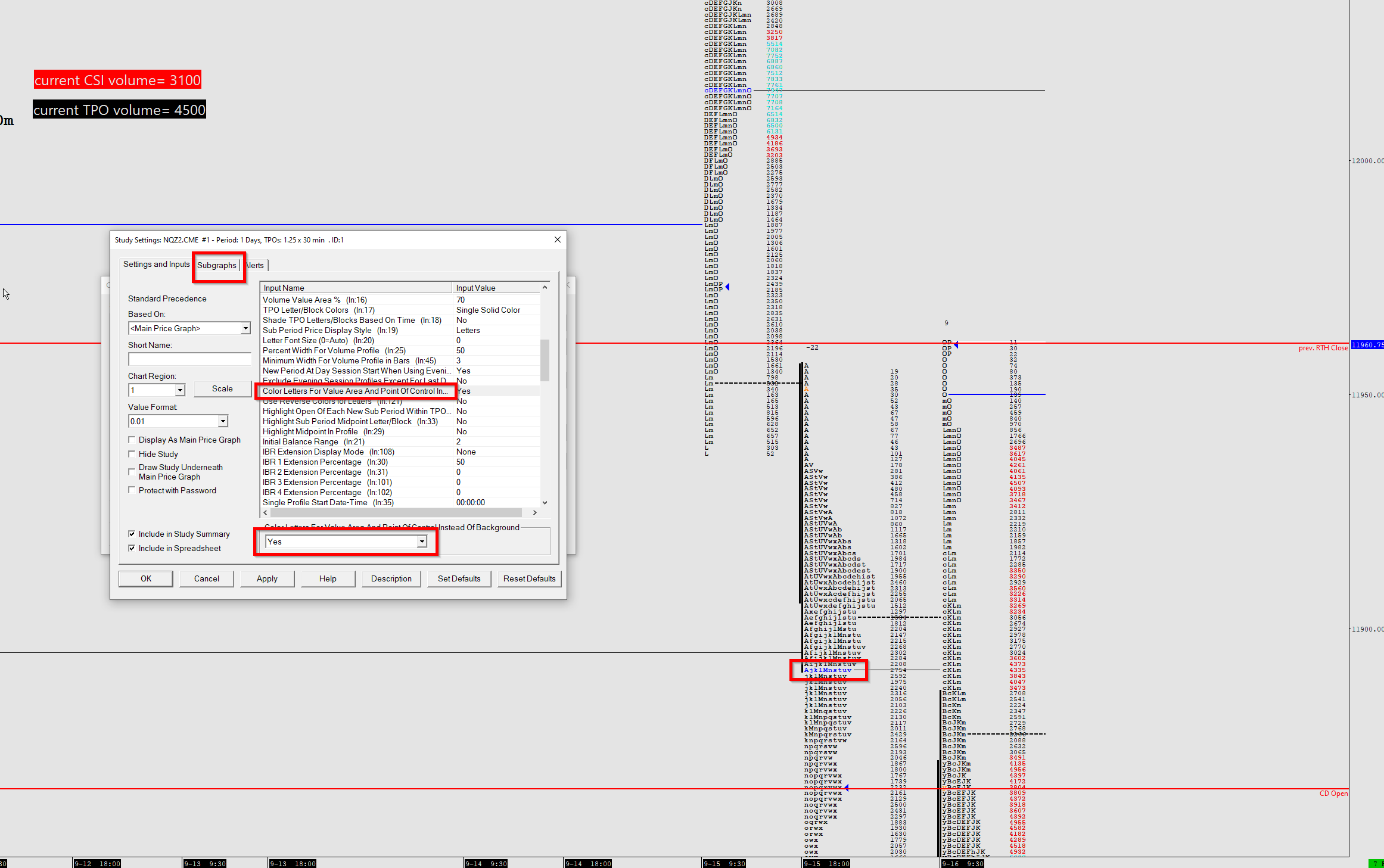This screenshot has height=868, width=1384.
Task: Select TPO Letter/Block Colors input row
Action: 400,310
